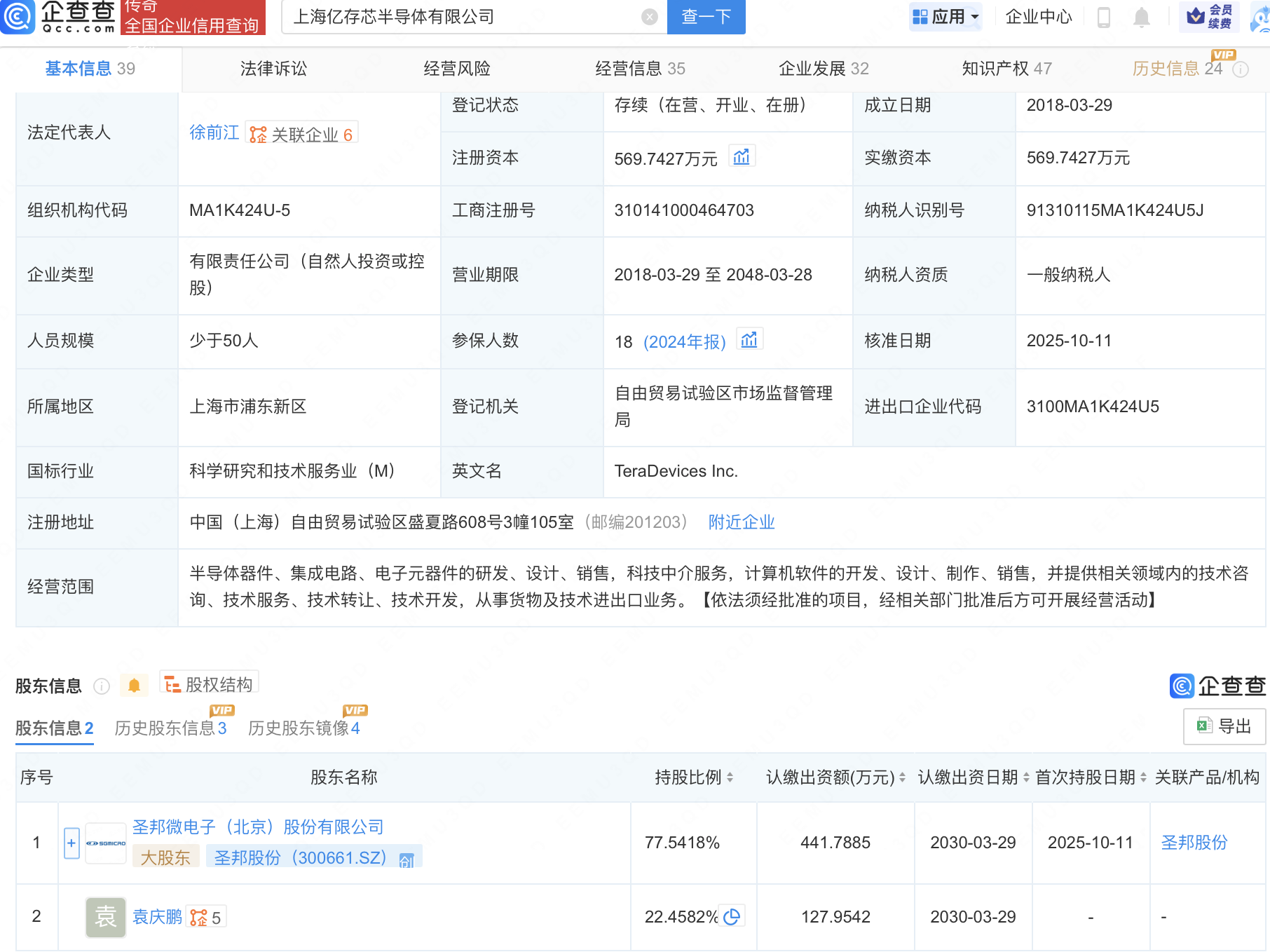Image resolution: width=1270 pixels, height=952 pixels.
Task: Open legal representative 徐前江 link
Action: [x=214, y=132]
